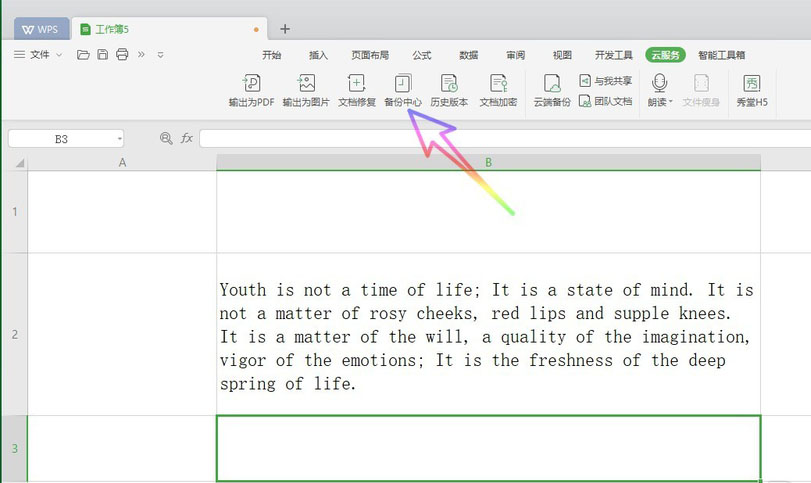Add a new tab with plus button
Viewport: 811px width, 483px height.
(285, 29)
